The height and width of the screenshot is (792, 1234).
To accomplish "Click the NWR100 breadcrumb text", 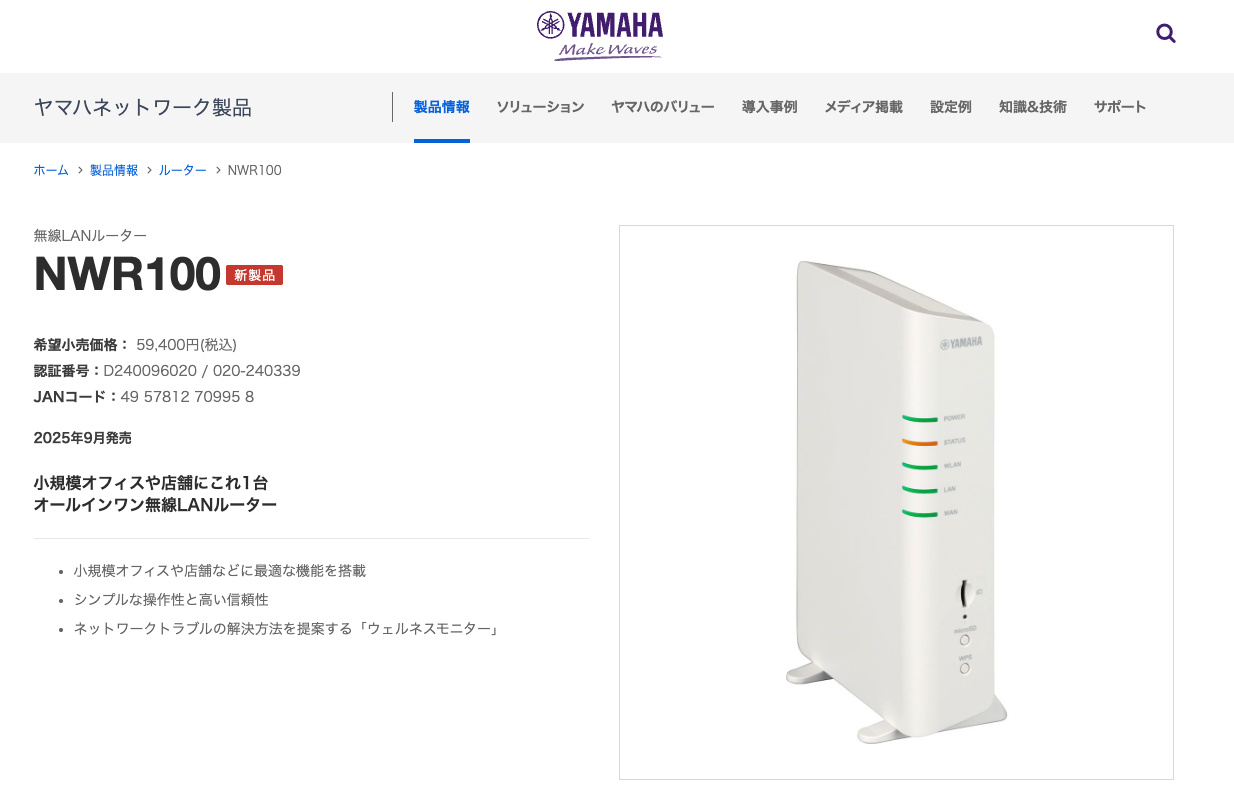I will pos(254,170).
